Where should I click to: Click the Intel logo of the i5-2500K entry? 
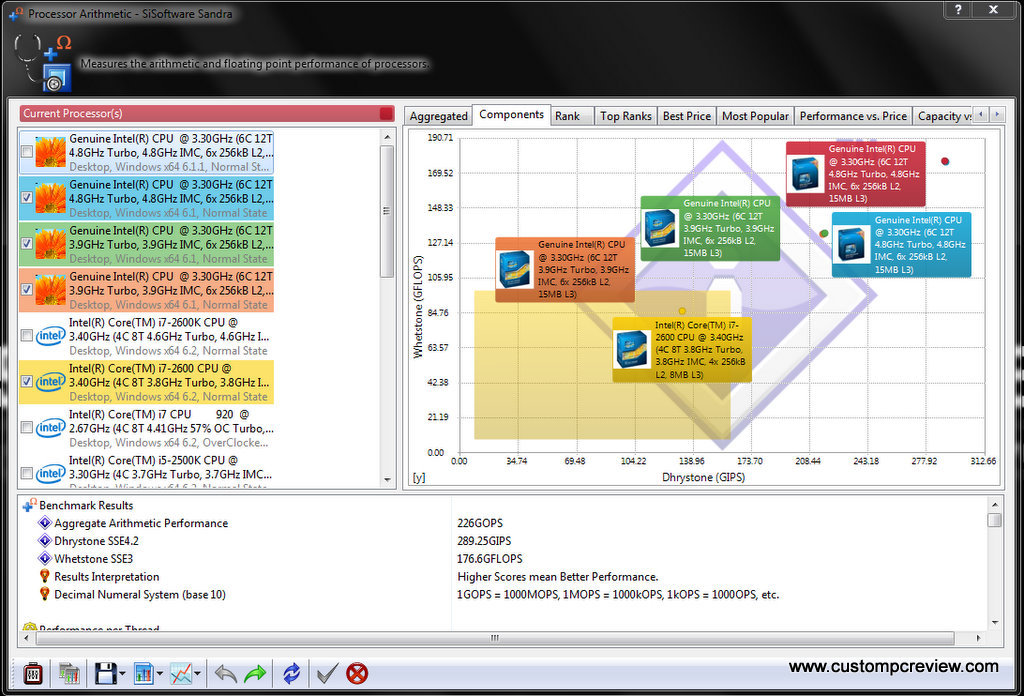[x=50, y=473]
